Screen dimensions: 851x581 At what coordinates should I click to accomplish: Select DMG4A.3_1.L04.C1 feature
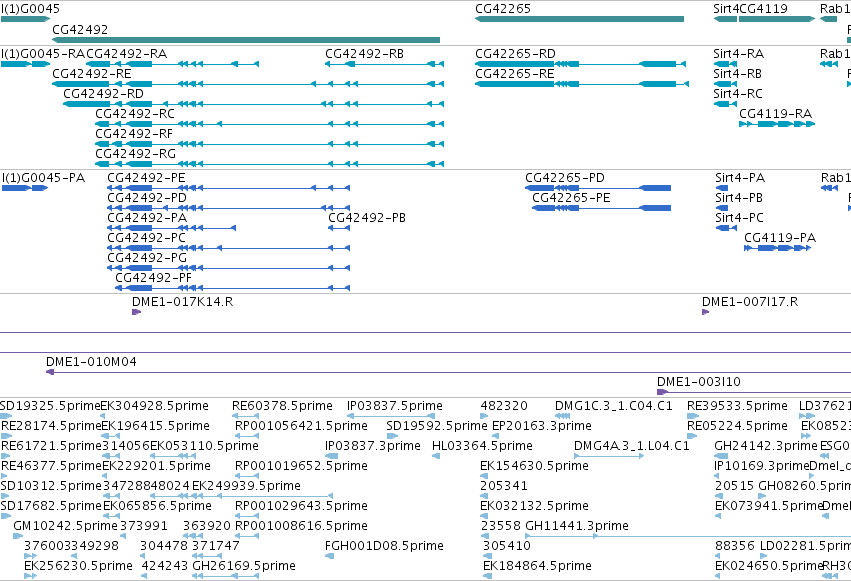[609, 456]
